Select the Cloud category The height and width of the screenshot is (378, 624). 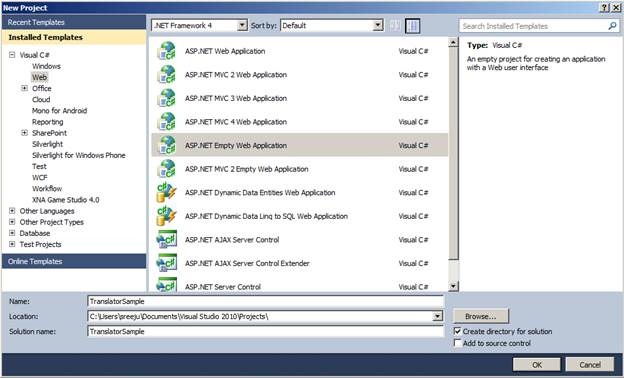(41, 99)
